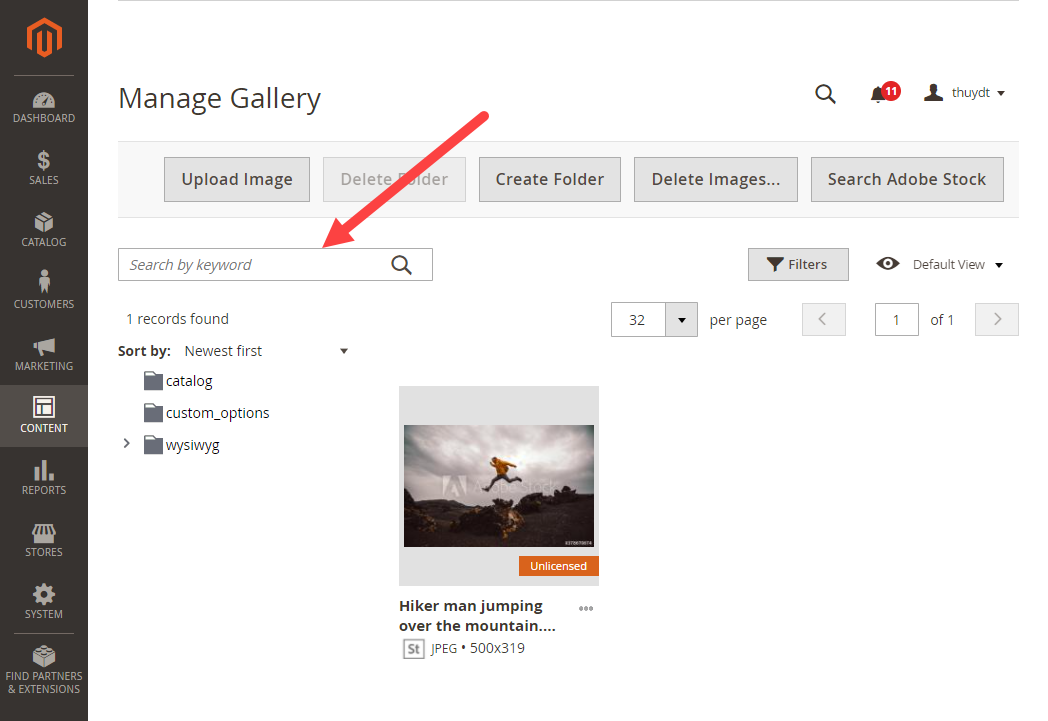Open the Stores storefront icon
The width and height of the screenshot is (1048, 721).
pos(43,536)
